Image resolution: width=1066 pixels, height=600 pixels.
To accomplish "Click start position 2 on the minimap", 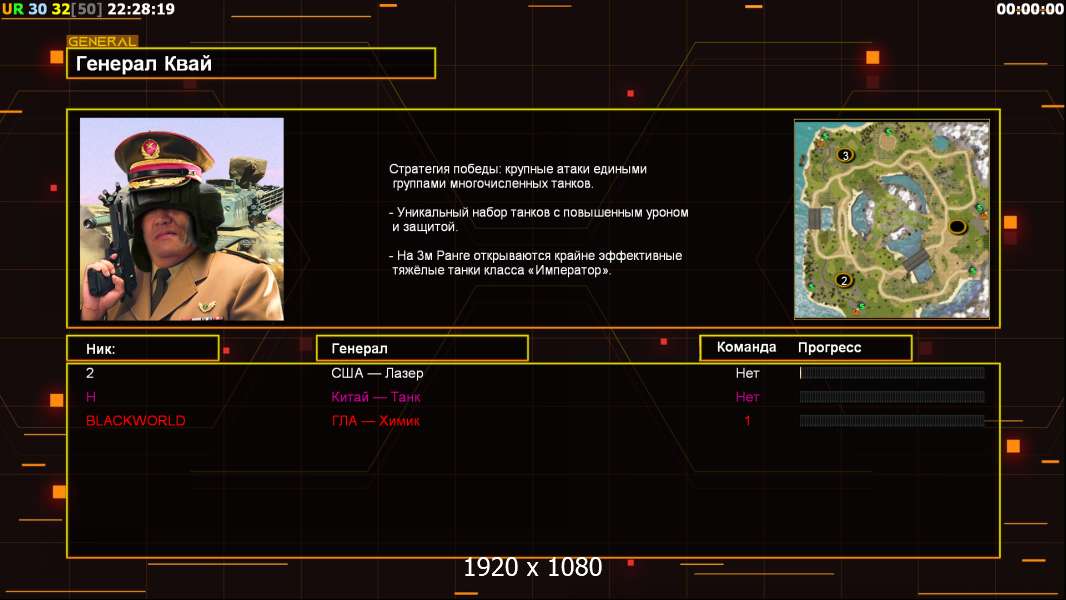I will (844, 280).
